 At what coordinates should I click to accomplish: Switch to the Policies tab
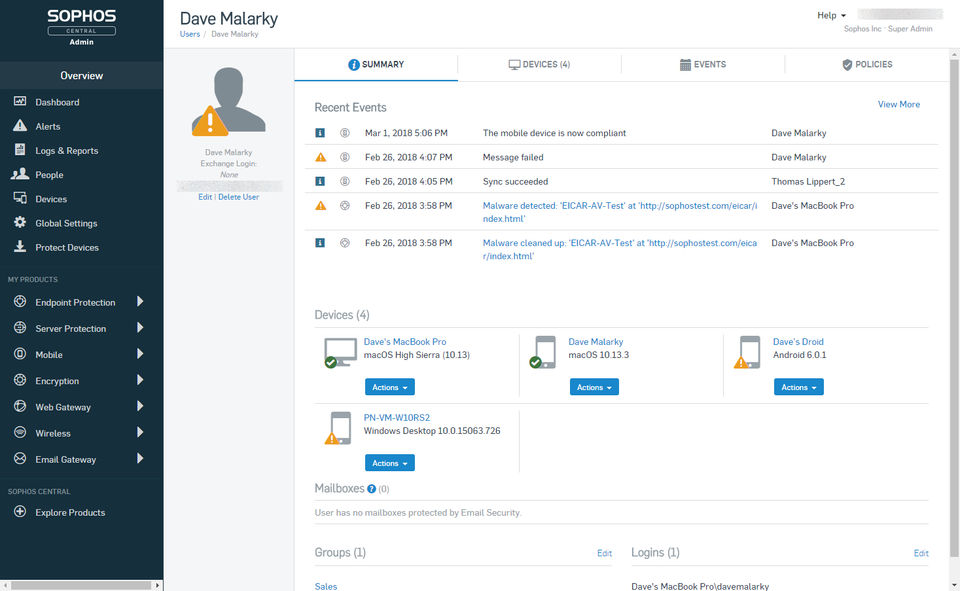[867, 64]
